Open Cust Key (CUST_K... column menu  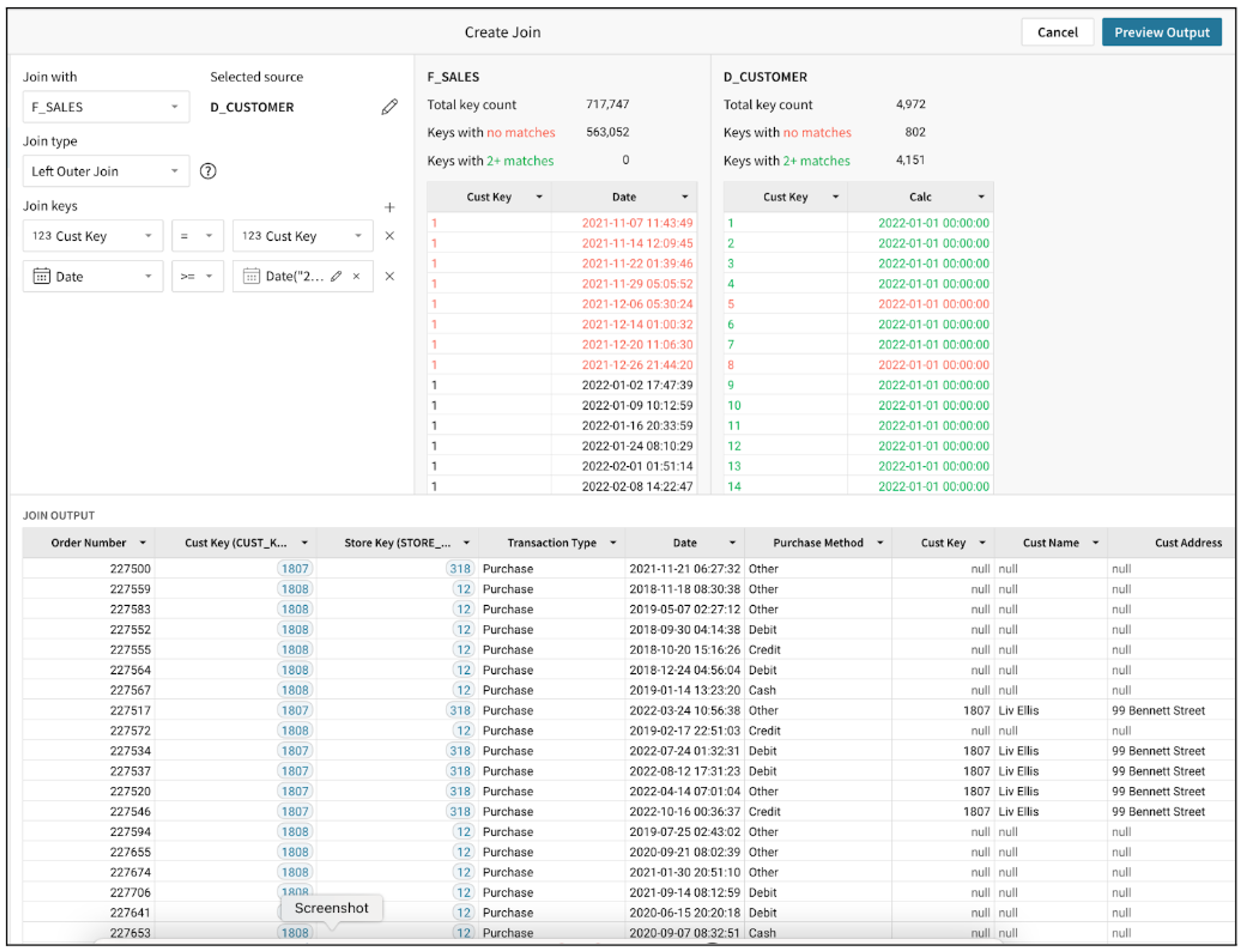coord(304,543)
